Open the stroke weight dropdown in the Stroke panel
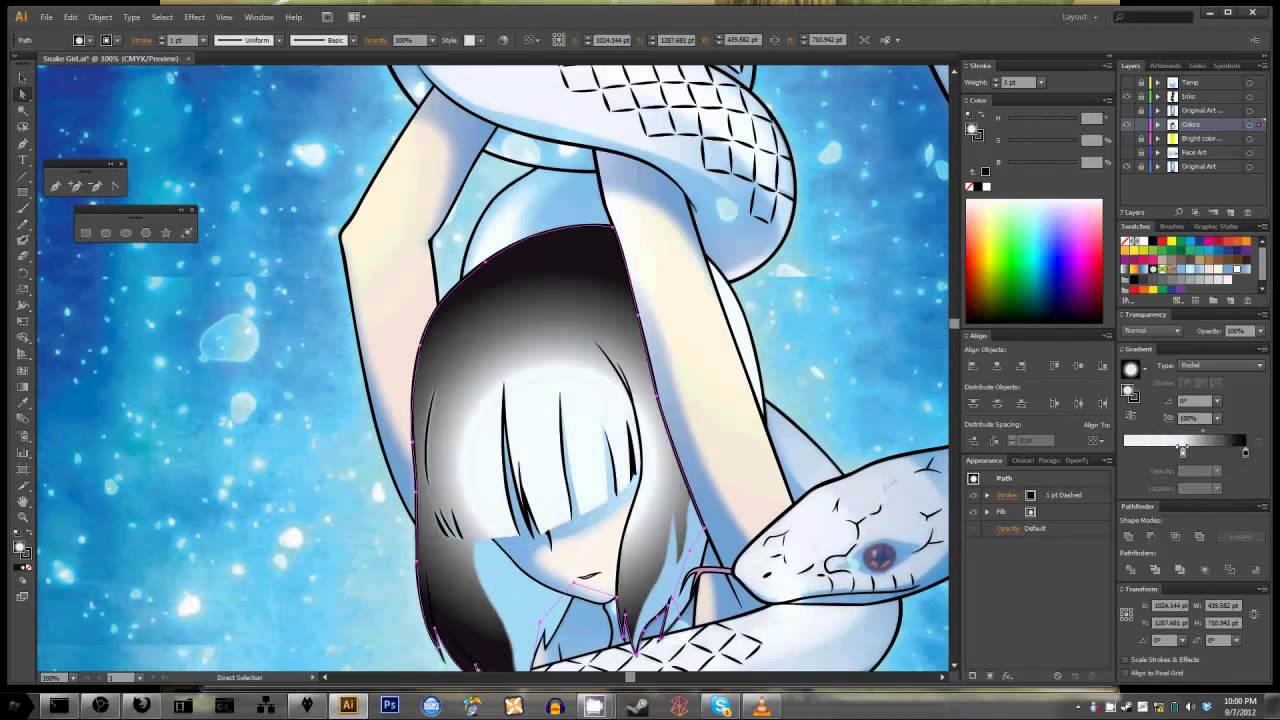The width and height of the screenshot is (1280, 720). [1041, 82]
